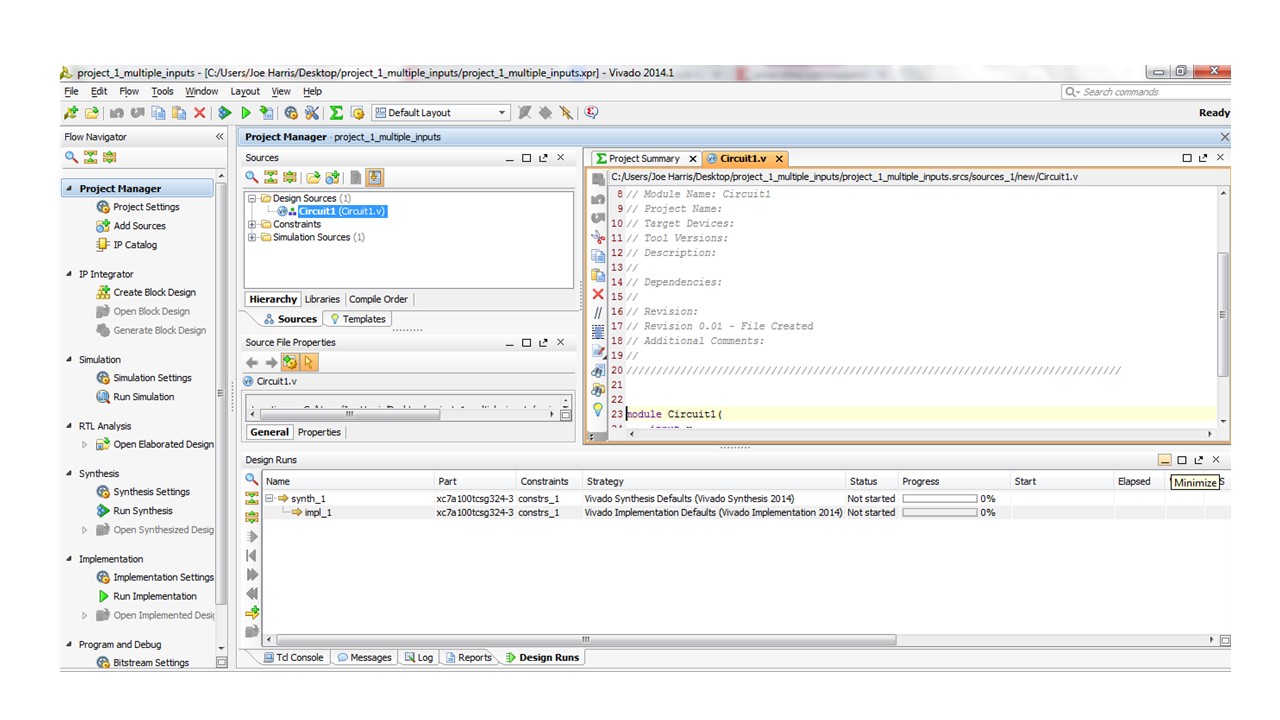This screenshot has height=720, width=1280.
Task: Collapse Project Manager section in Flow Navigator
Action: coord(69,189)
